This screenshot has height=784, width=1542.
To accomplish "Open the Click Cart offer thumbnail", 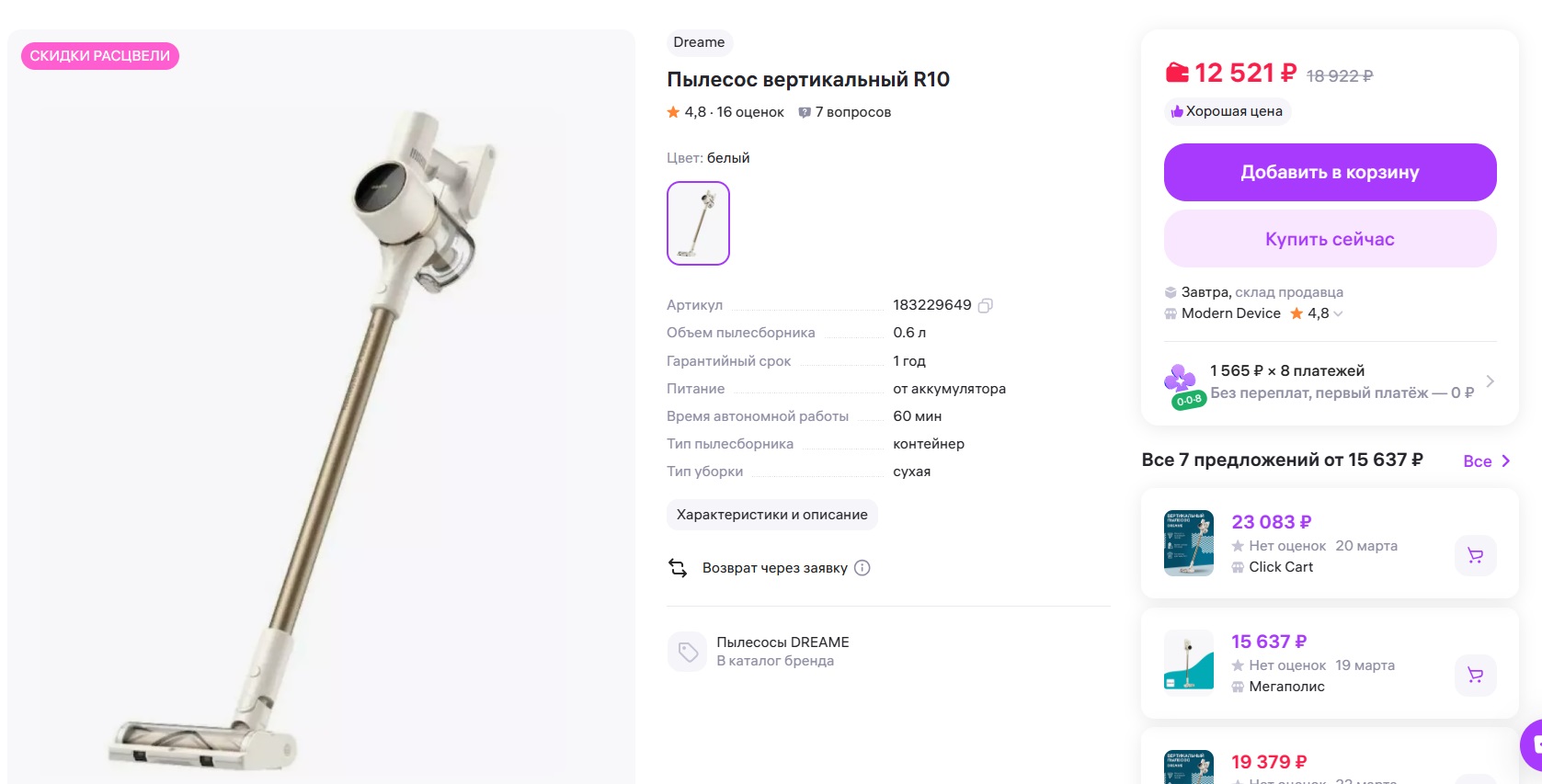I will coord(1188,543).
